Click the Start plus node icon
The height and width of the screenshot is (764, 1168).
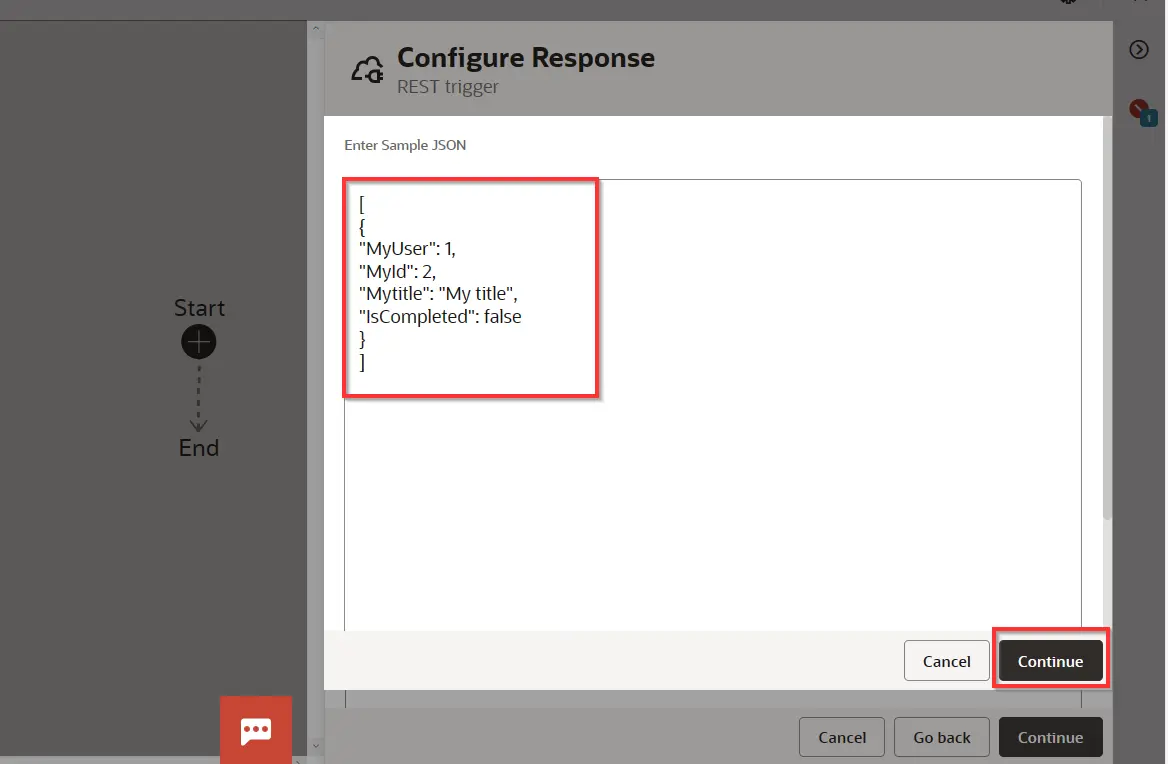[x=199, y=343]
